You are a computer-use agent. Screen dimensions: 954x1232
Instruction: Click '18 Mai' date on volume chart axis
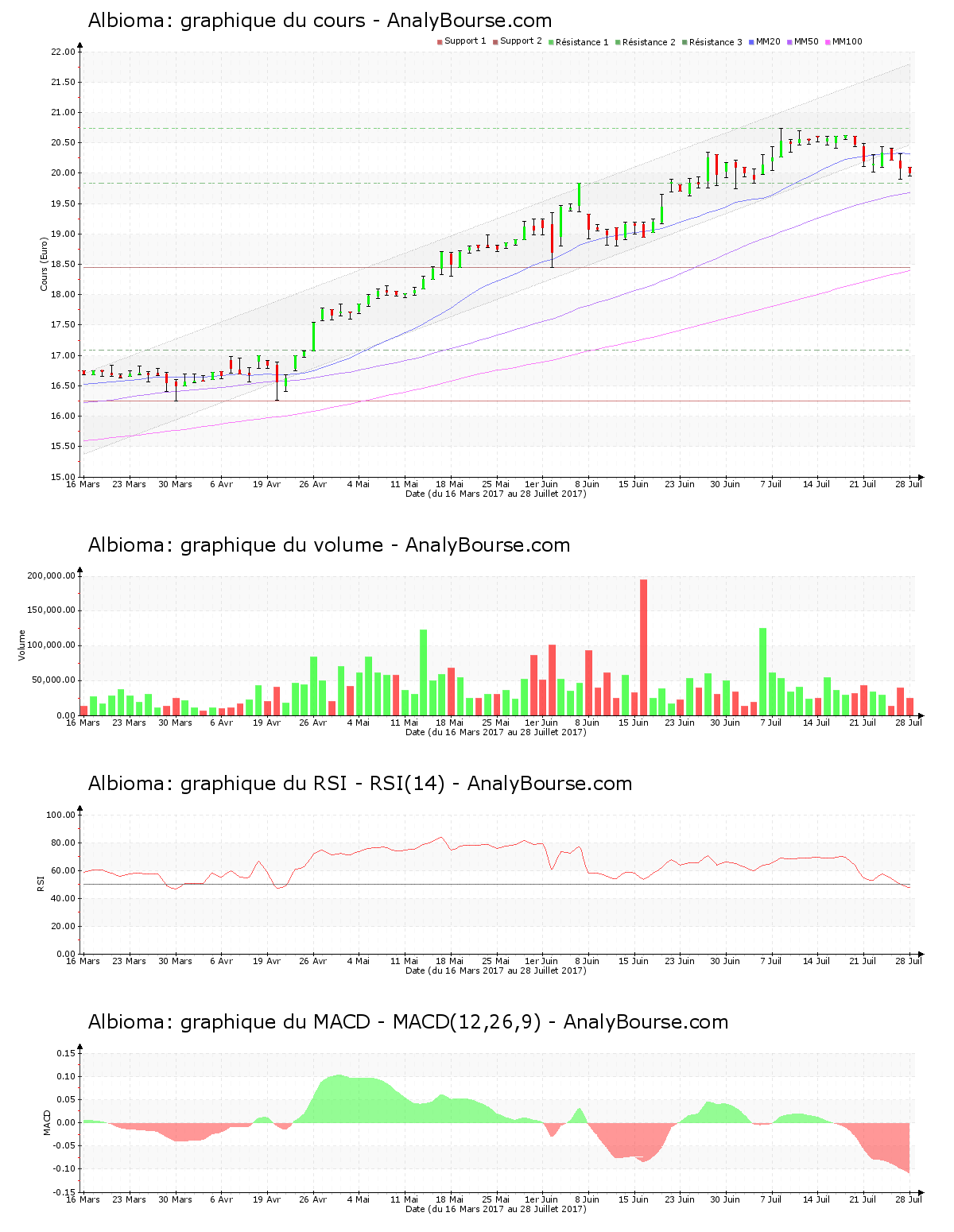click(450, 723)
